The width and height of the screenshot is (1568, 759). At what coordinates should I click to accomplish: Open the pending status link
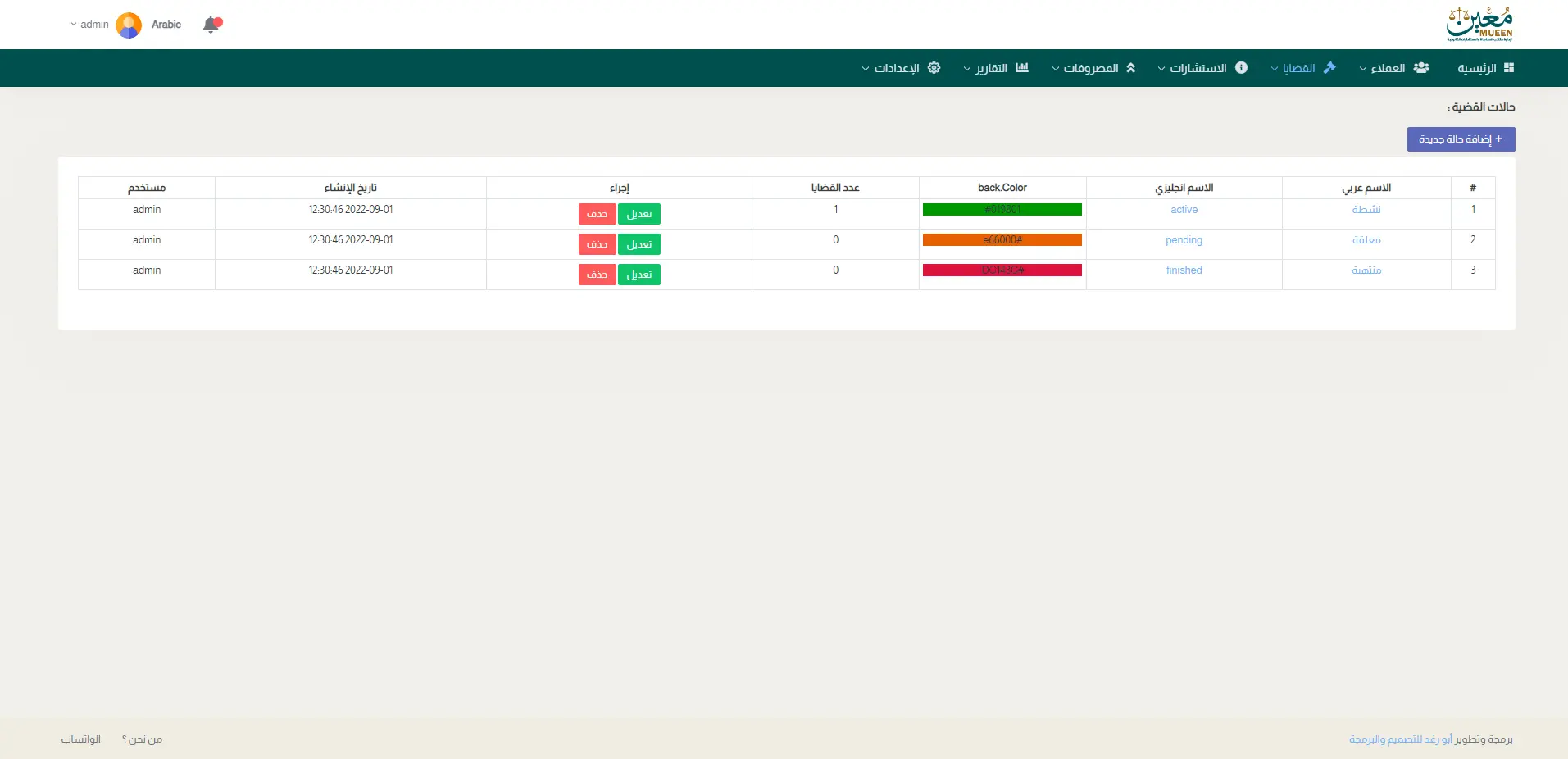pos(1184,240)
